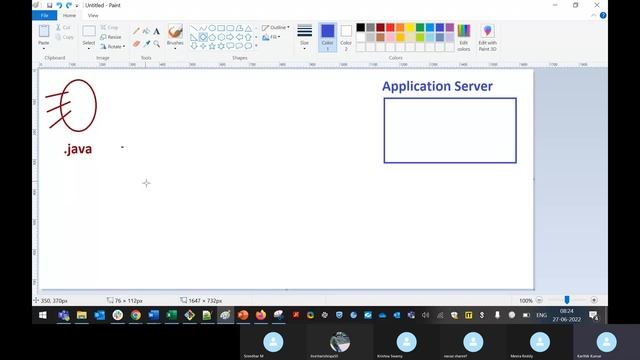Image resolution: width=640 pixels, height=360 pixels.
Task: Switch to the Home tab
Action: click(x=69, y=16)
